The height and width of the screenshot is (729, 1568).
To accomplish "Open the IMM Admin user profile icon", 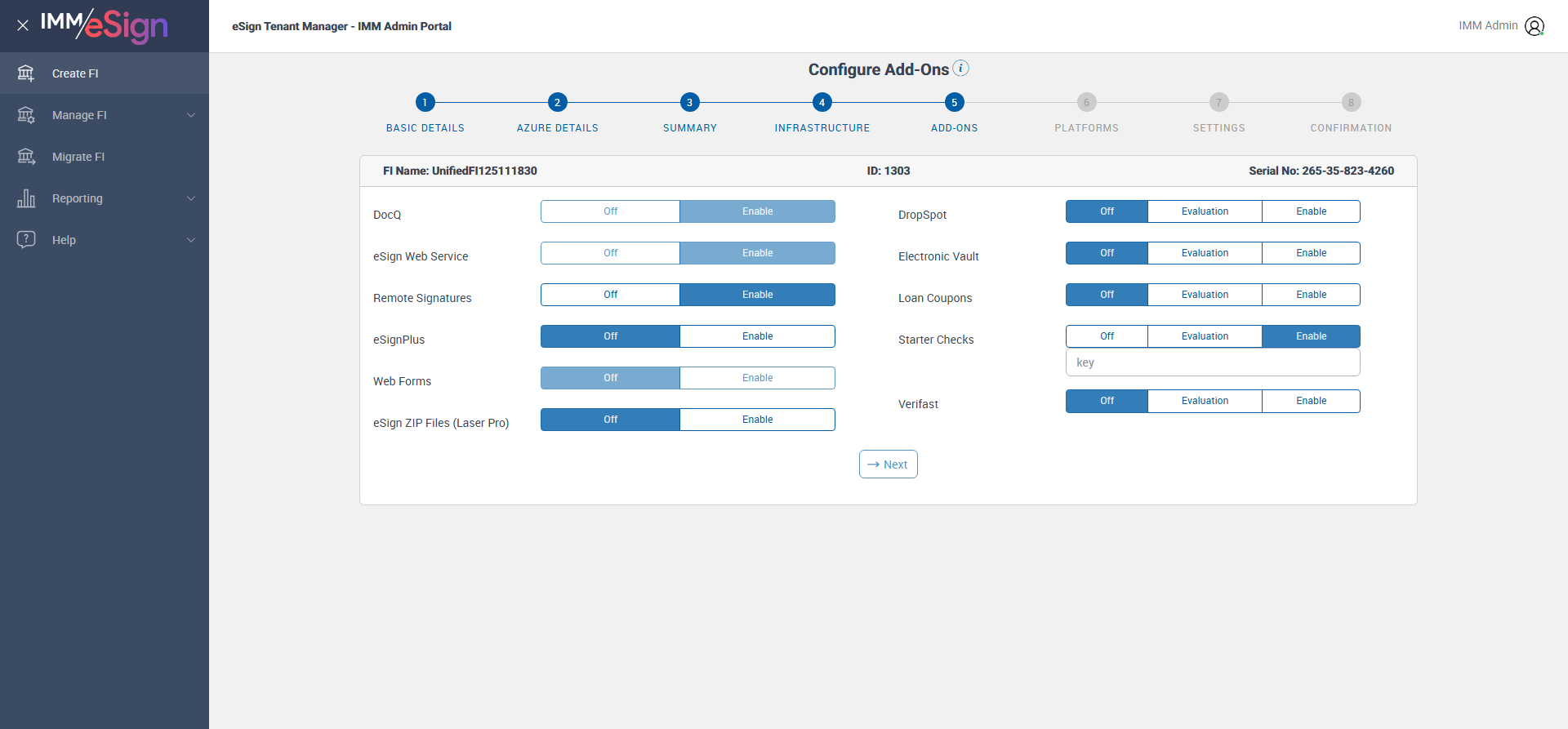I will pos(1535,26).
